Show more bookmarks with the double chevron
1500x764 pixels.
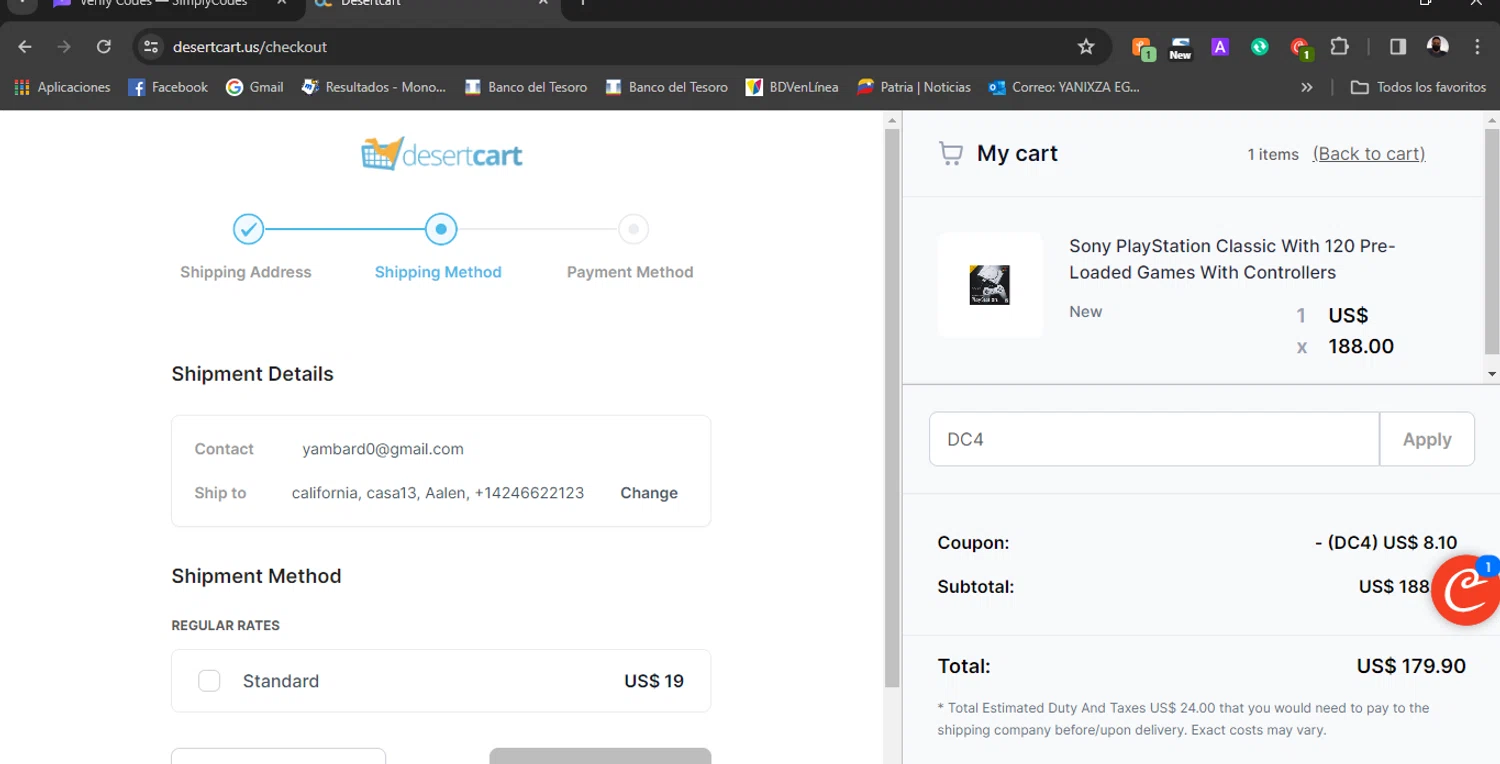click(1306, 87)
